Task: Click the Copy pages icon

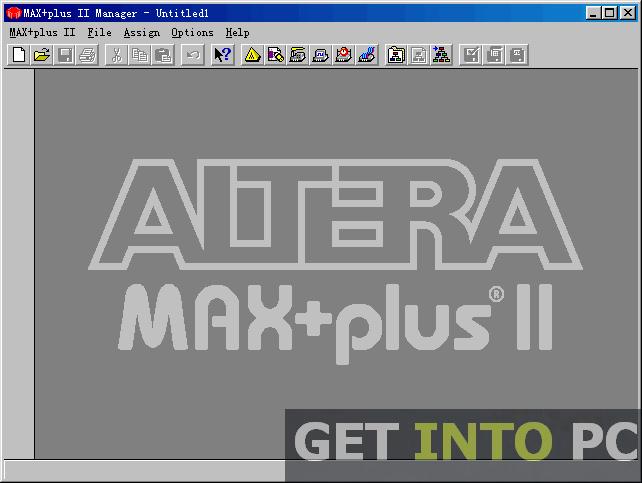Action: pos(140,55)
